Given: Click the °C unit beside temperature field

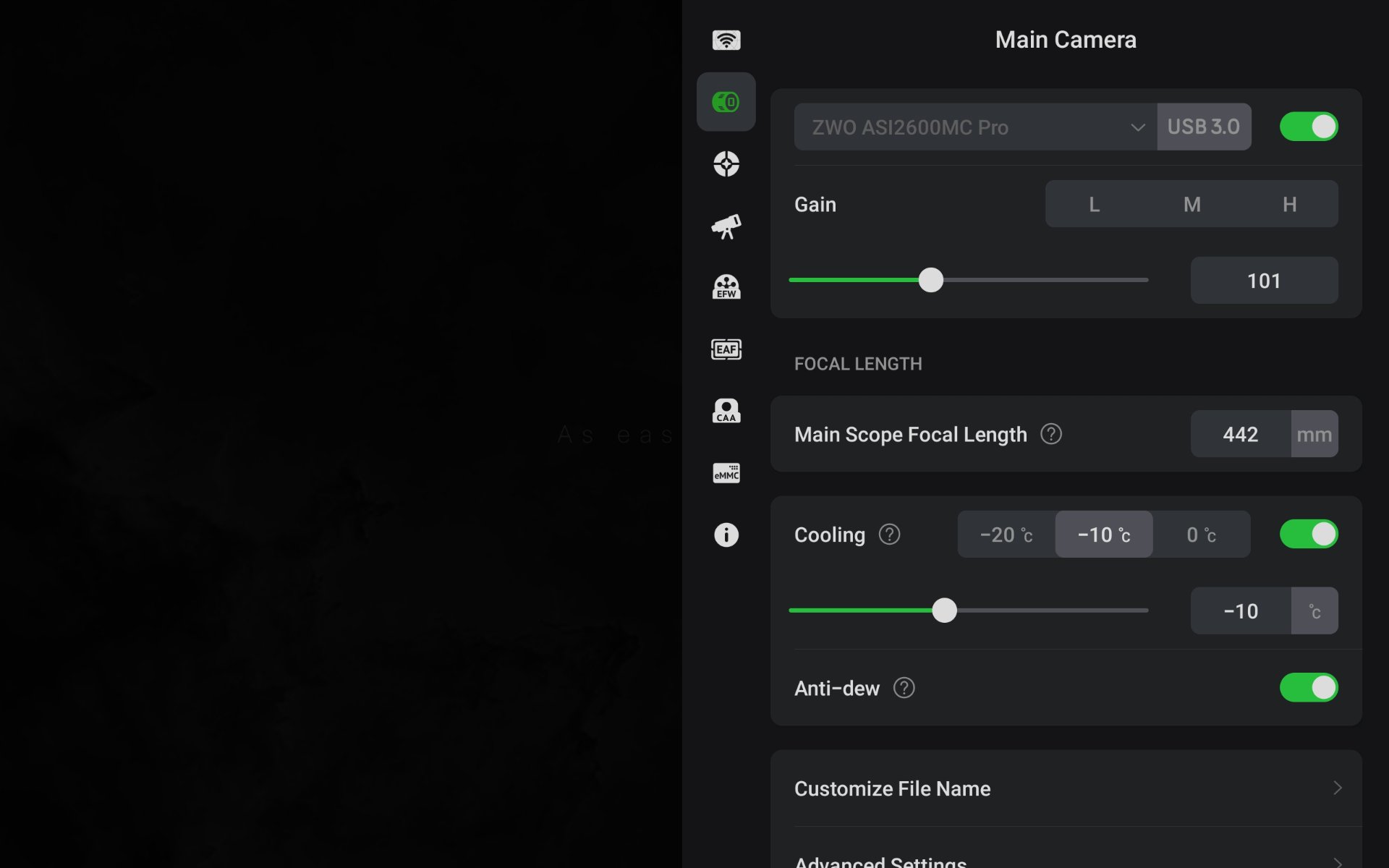Looking at the screenshot, I should [1314, 611].
